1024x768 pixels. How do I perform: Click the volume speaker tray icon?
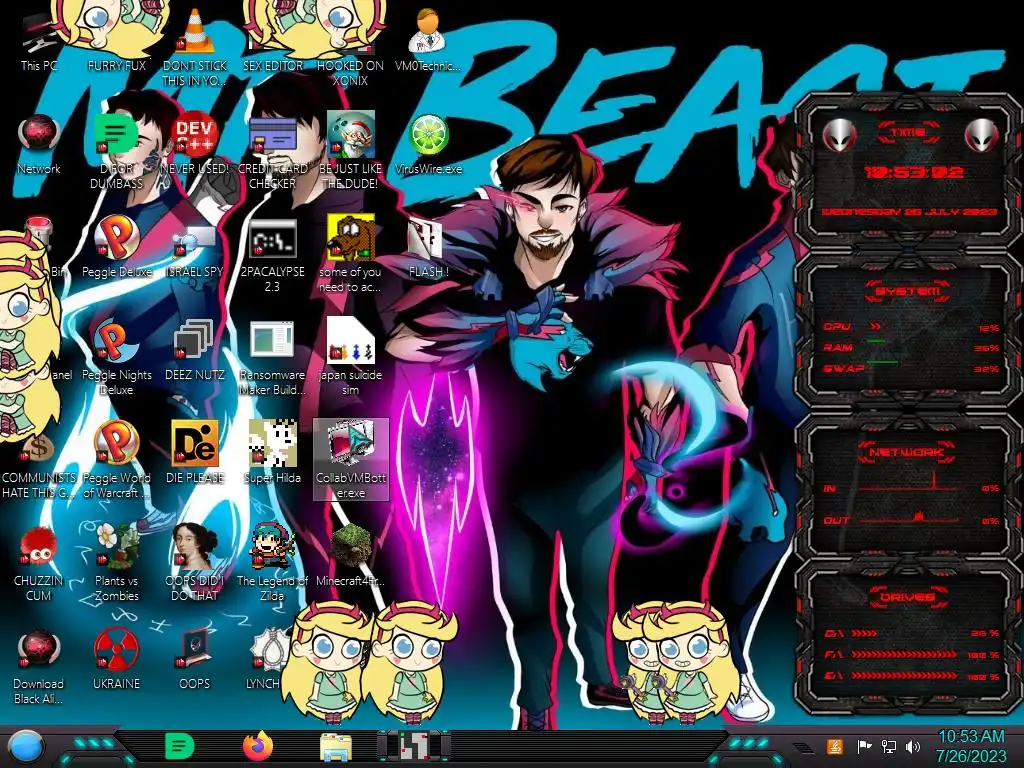coord(913,746)
